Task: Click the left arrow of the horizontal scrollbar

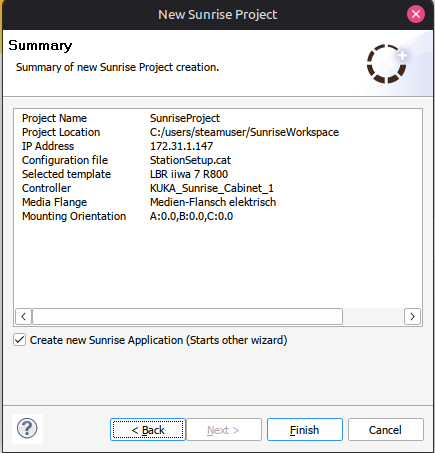Action: tap(23, 316)
